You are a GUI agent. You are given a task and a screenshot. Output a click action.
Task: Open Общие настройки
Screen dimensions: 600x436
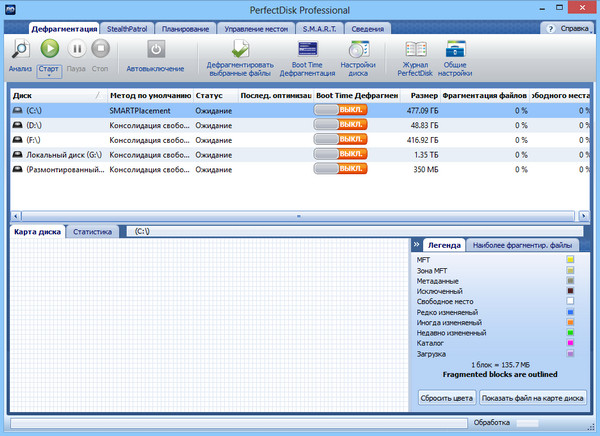pyautogui.click(x=456, y=50)
